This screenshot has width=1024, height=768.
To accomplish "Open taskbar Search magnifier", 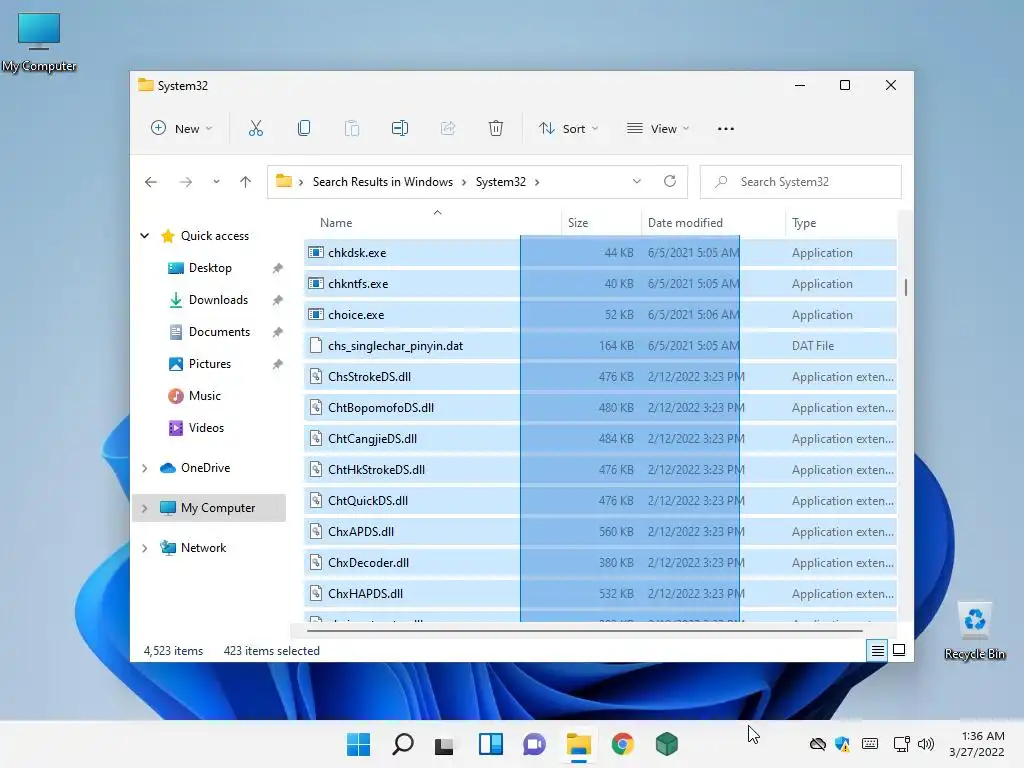I will (x=403, y=744).
